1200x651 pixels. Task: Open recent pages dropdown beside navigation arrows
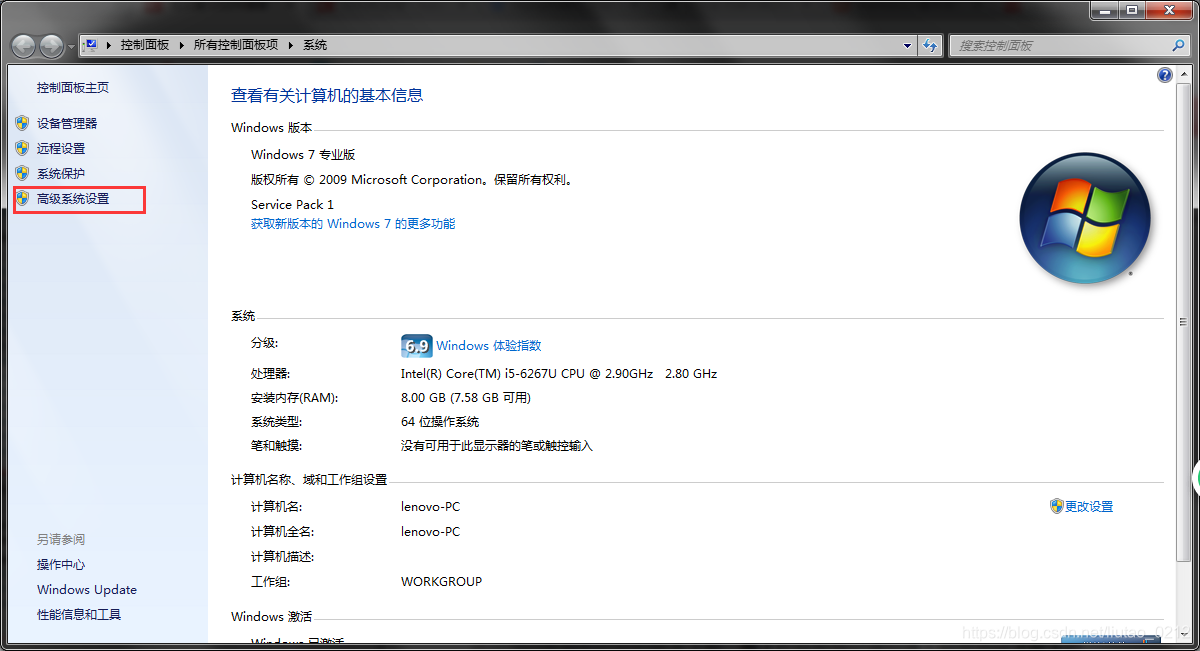tap(71, 47)
